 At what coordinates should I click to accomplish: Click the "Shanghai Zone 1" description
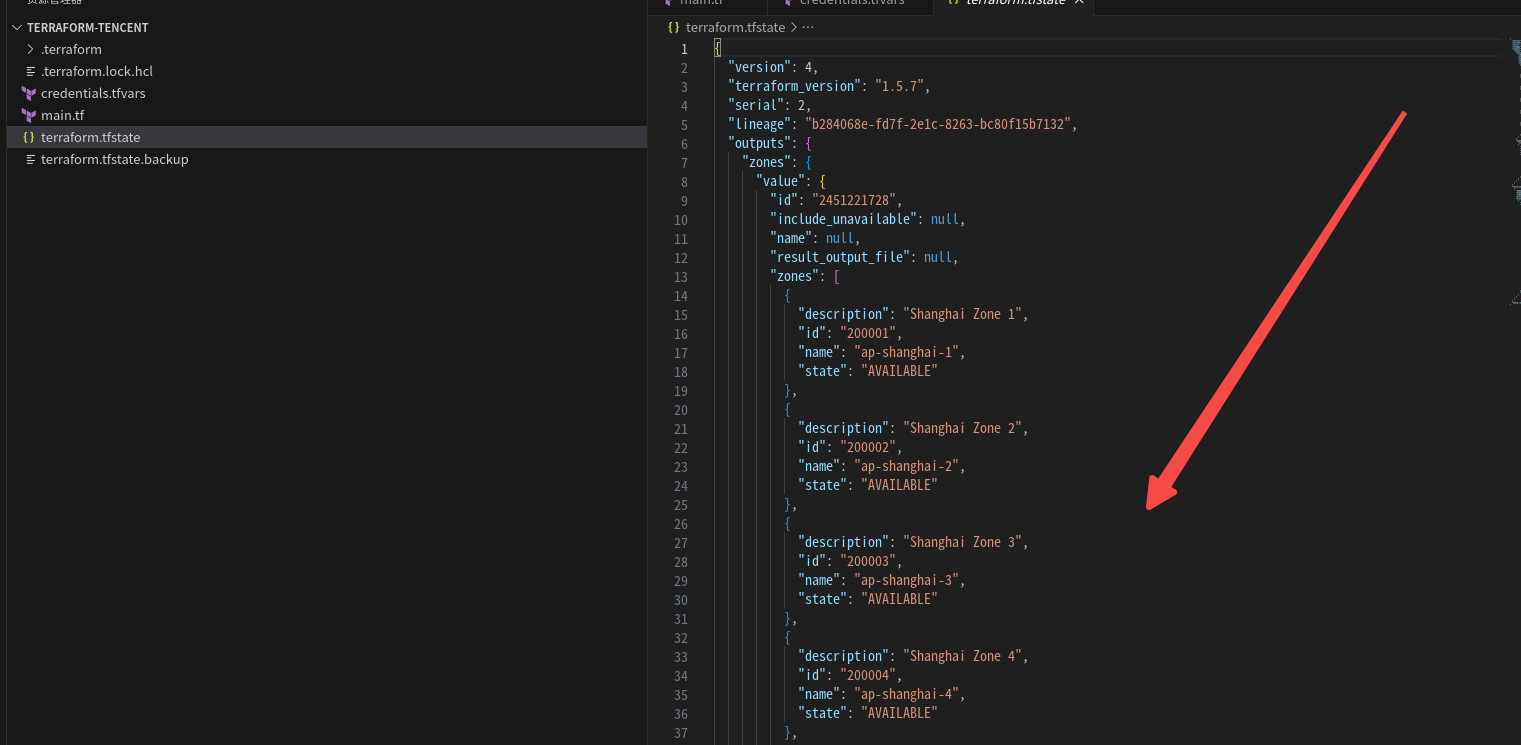tap(963, 315)
